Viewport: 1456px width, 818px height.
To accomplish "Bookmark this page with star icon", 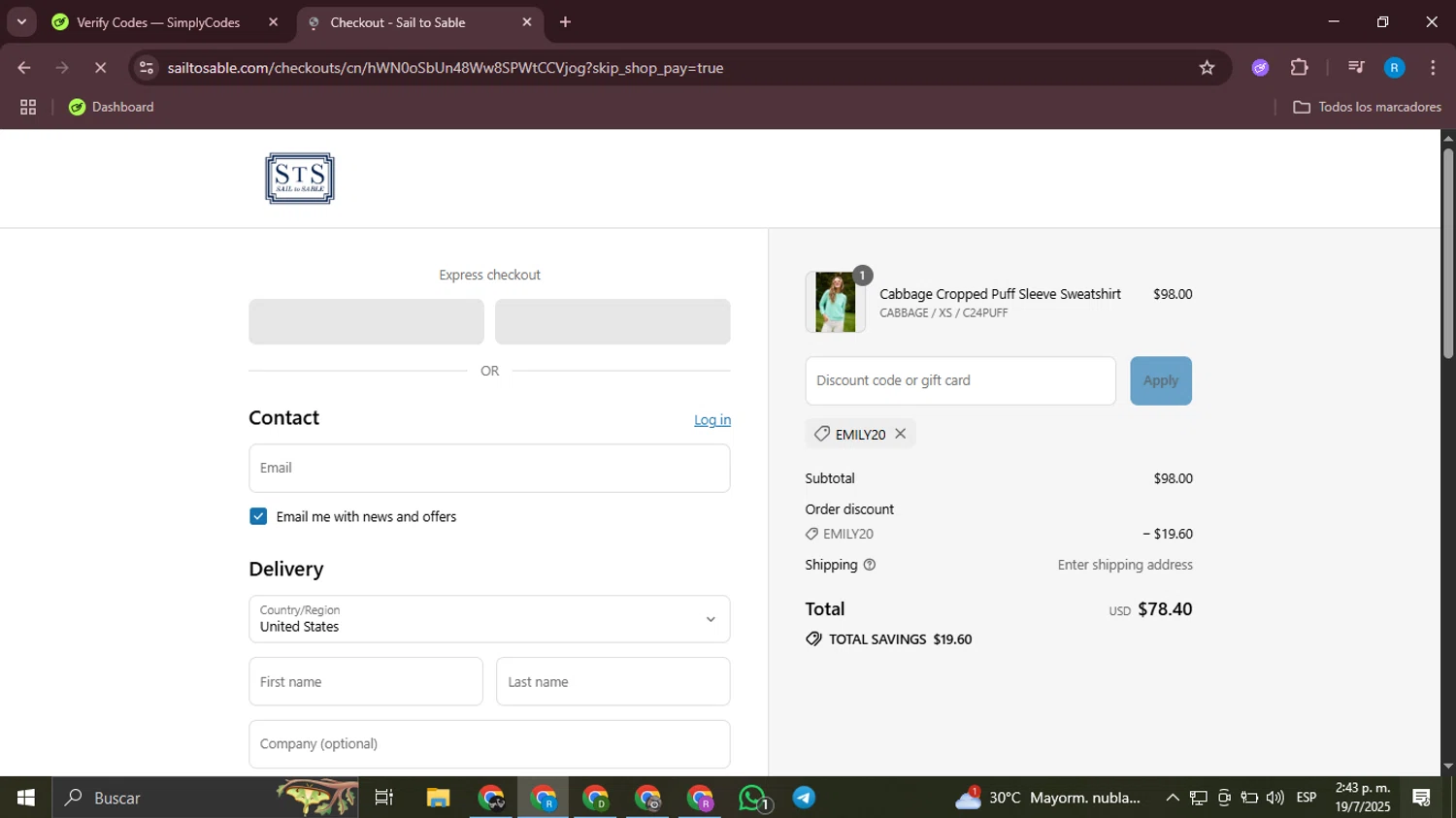I will [1207, 68].
